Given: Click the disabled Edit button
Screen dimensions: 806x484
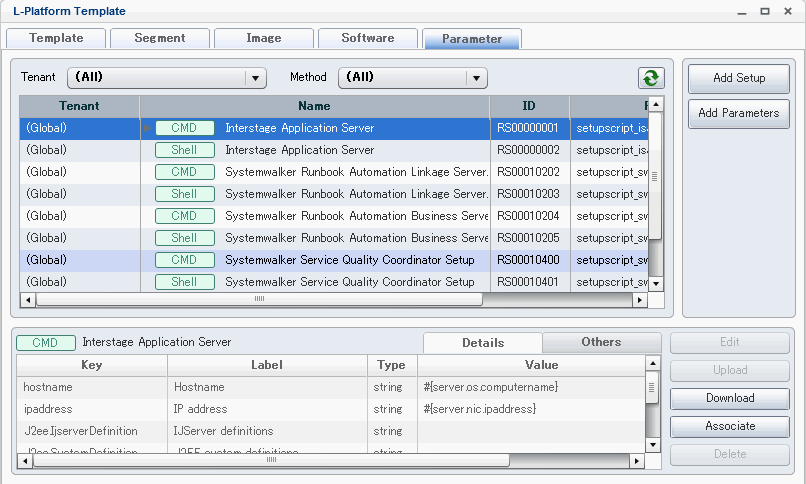Looking at the screenshot, I should point(730,342).
